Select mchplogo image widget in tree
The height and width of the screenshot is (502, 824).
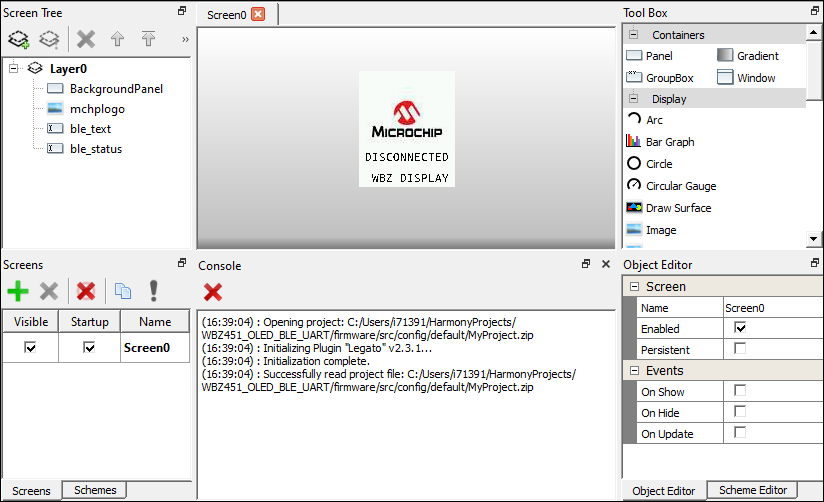point(97,109)
